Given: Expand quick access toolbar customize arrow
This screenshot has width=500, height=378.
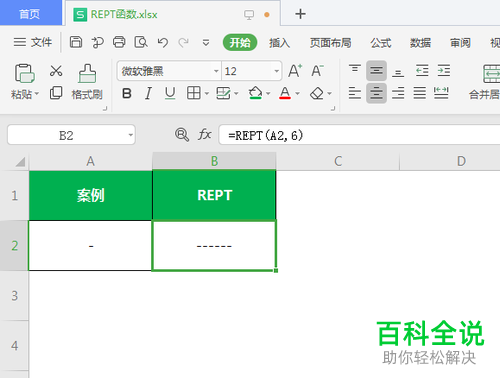Looking at the screenshot, I should coord(206,43).
